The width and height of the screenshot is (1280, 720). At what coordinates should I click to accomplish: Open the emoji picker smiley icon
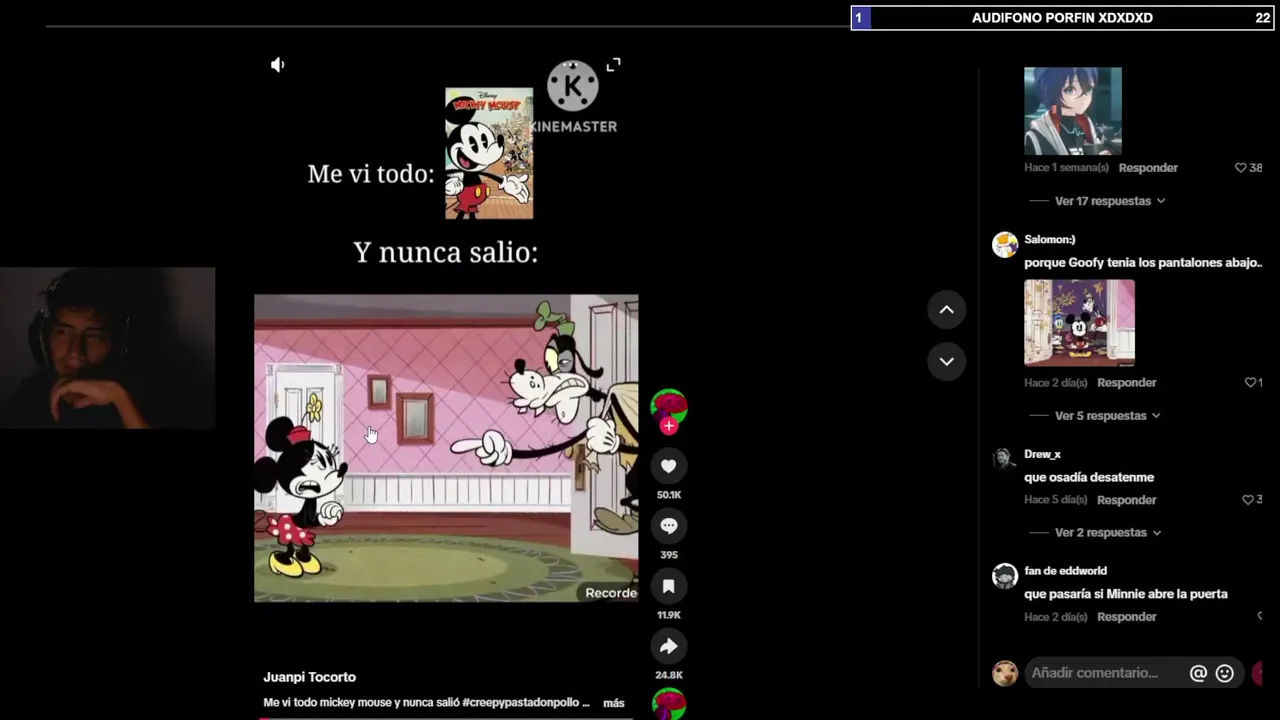(1224, 674)
